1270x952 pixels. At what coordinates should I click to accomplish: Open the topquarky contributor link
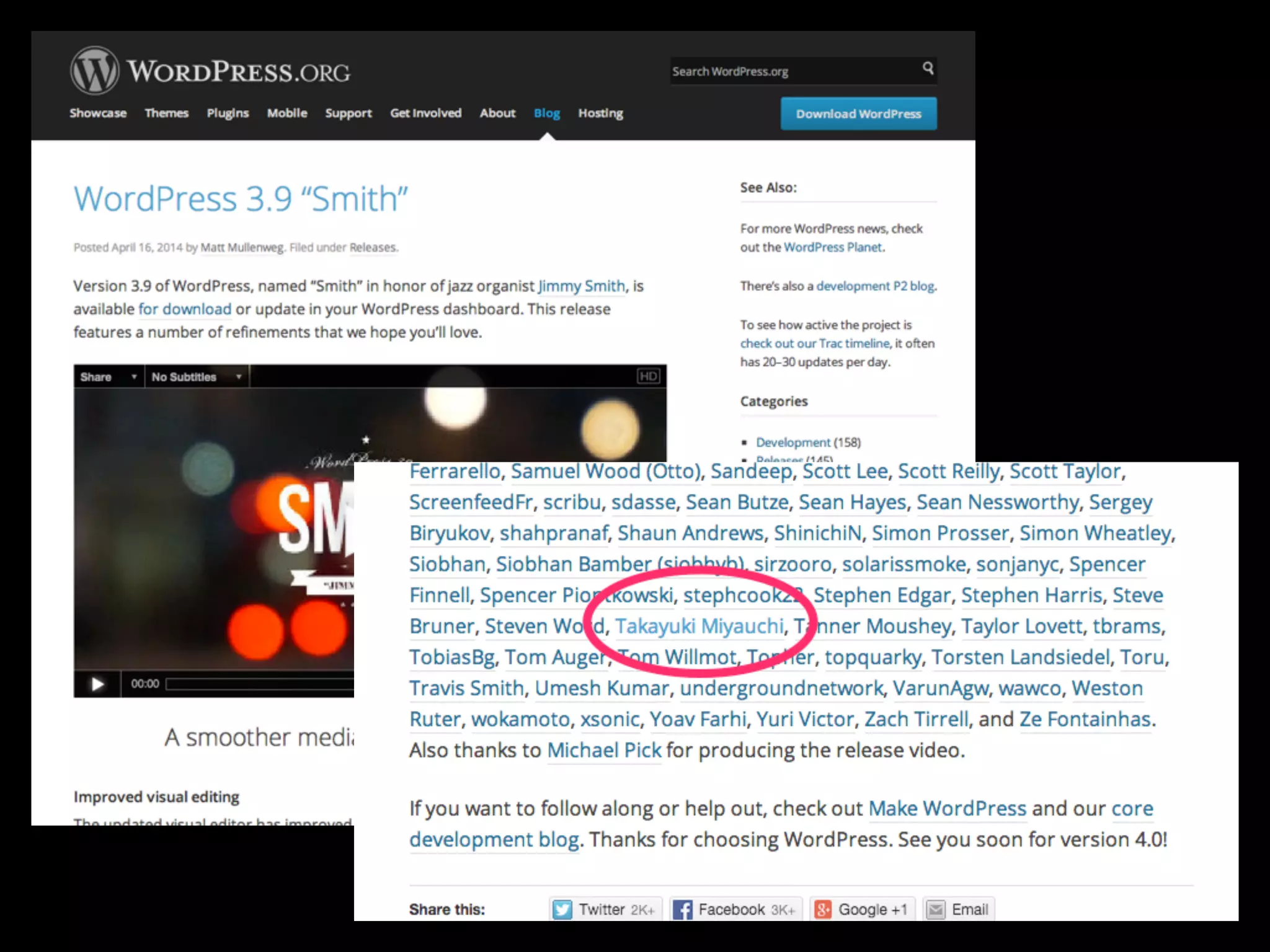873,658
